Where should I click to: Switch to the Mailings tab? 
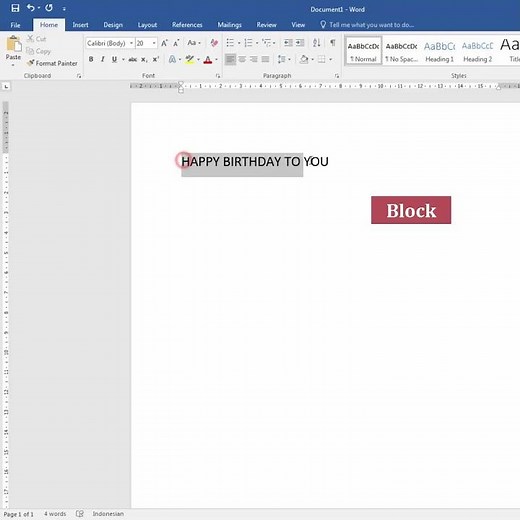pyautogui.click(x=229, y=25)
